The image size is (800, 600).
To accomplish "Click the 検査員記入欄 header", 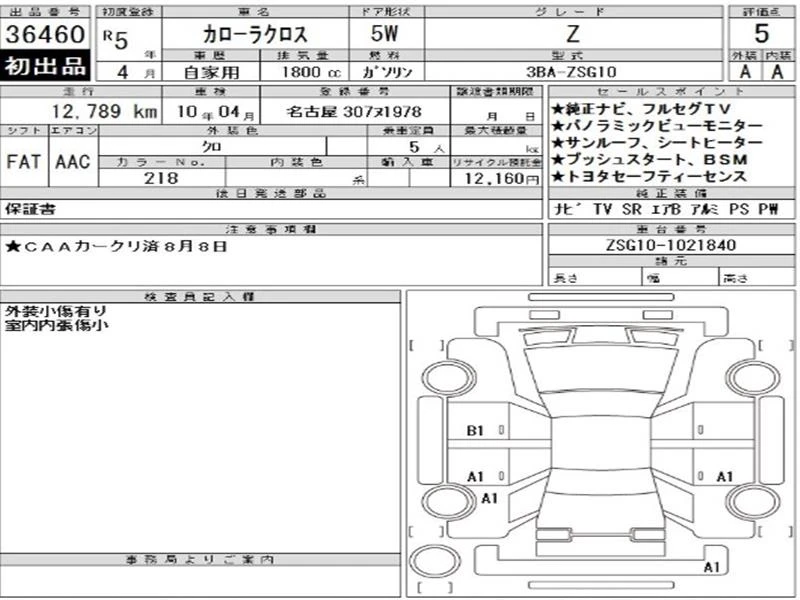I will click(200, 296).
